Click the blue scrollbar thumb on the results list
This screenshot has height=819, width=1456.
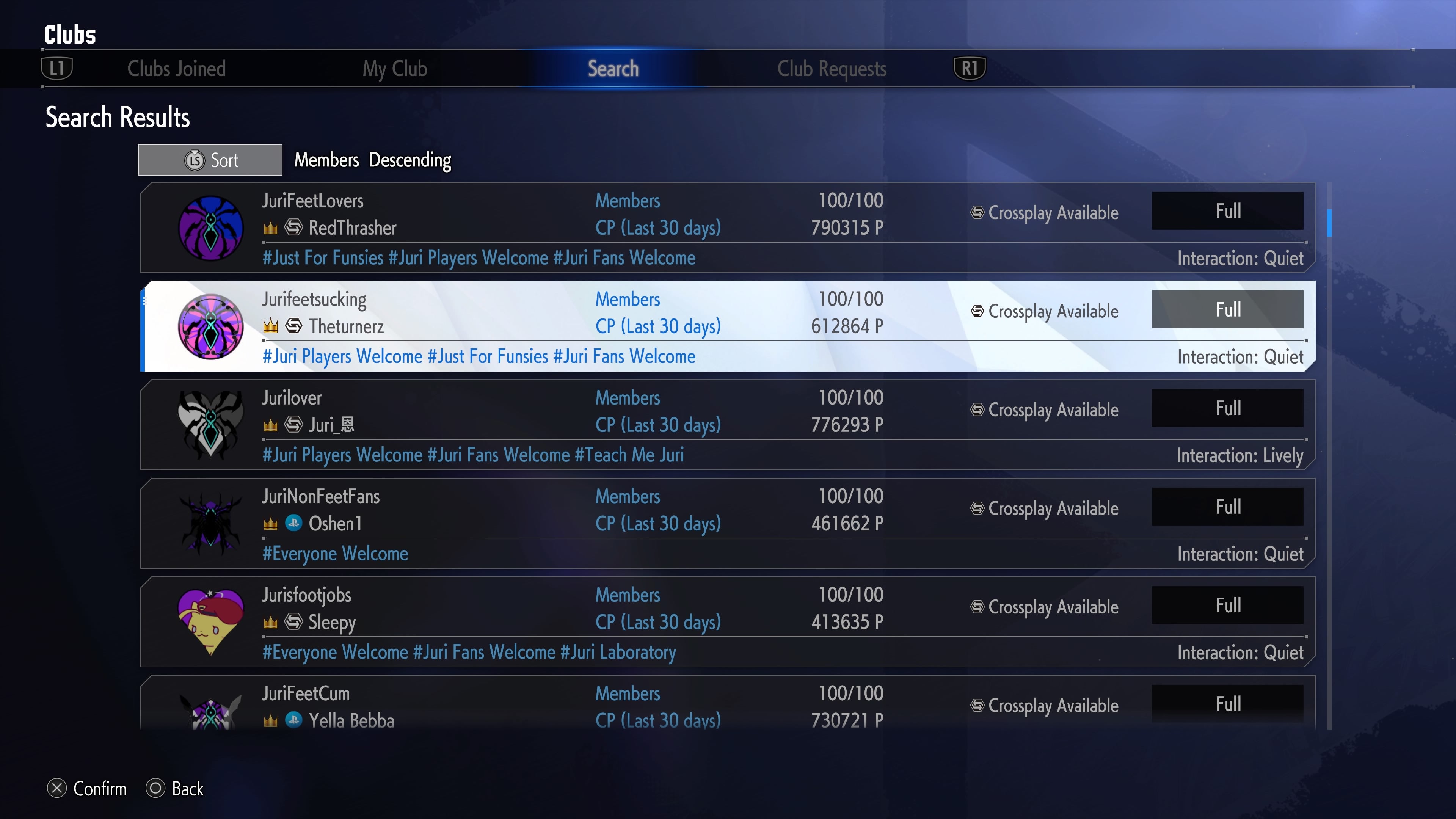click(1329, 223)
